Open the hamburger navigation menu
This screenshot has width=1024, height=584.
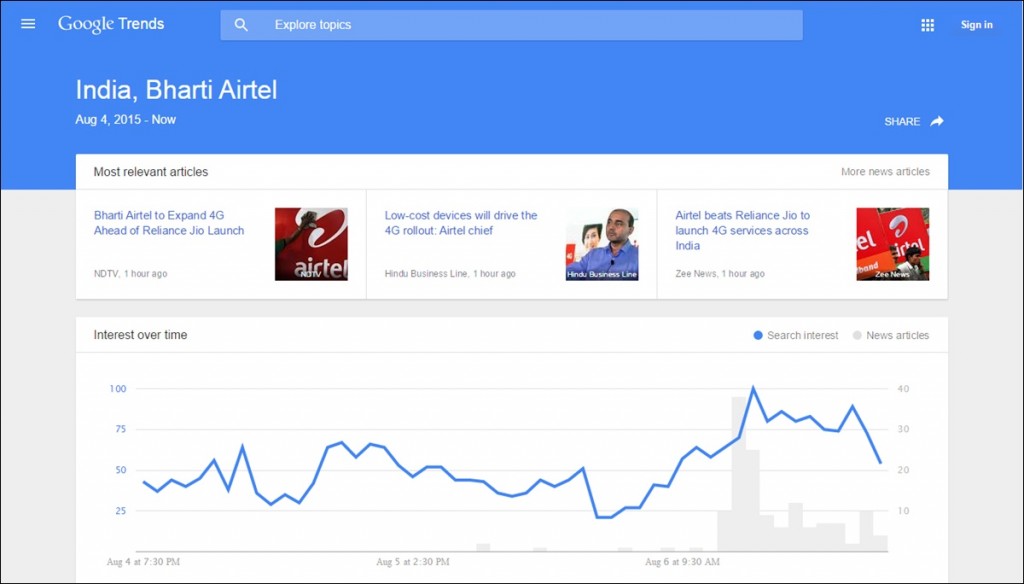28,24
